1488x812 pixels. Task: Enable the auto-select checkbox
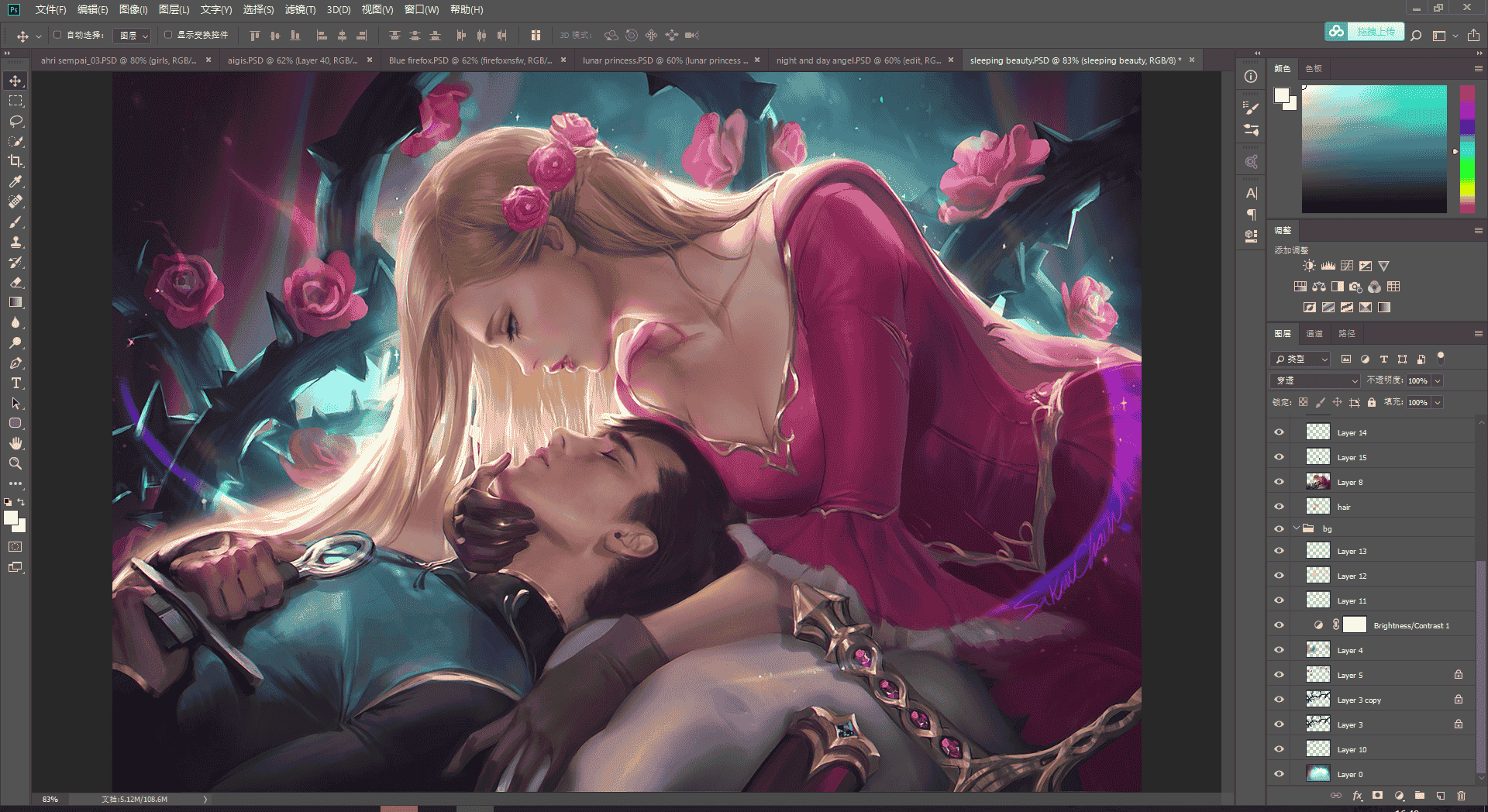57,35
